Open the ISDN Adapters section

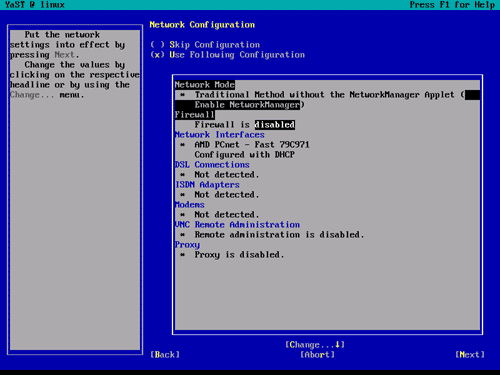click(207, 185)
